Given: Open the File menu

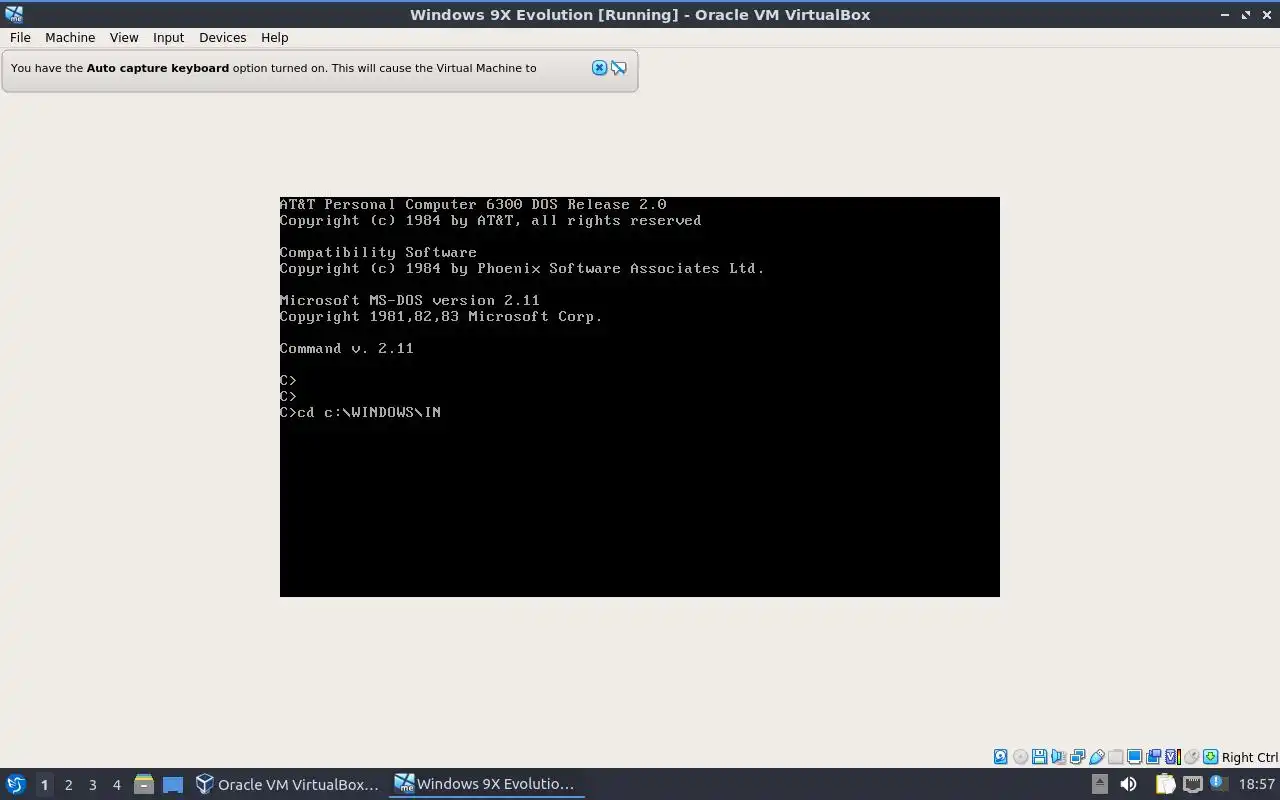Looking at the screenshot, I should pyautogui.click(x=20, y=37).
